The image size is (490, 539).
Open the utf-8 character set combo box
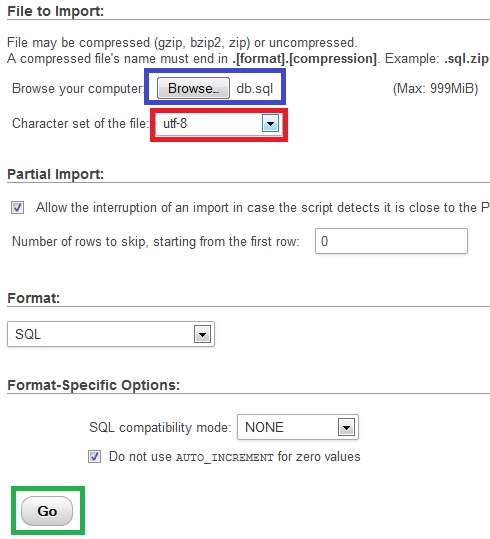click(x=219, y=124)
